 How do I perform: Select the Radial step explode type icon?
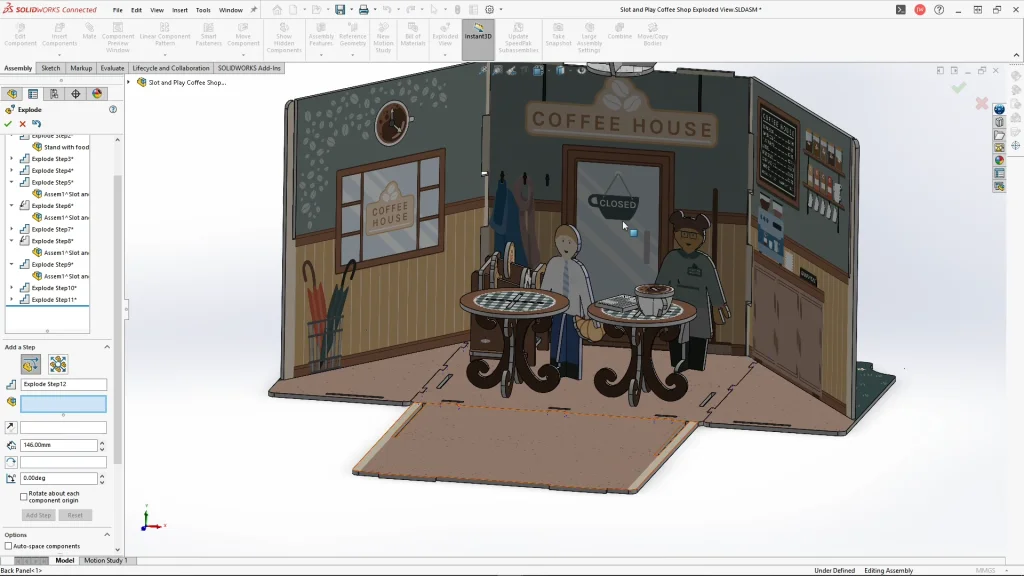click(58, 365)
